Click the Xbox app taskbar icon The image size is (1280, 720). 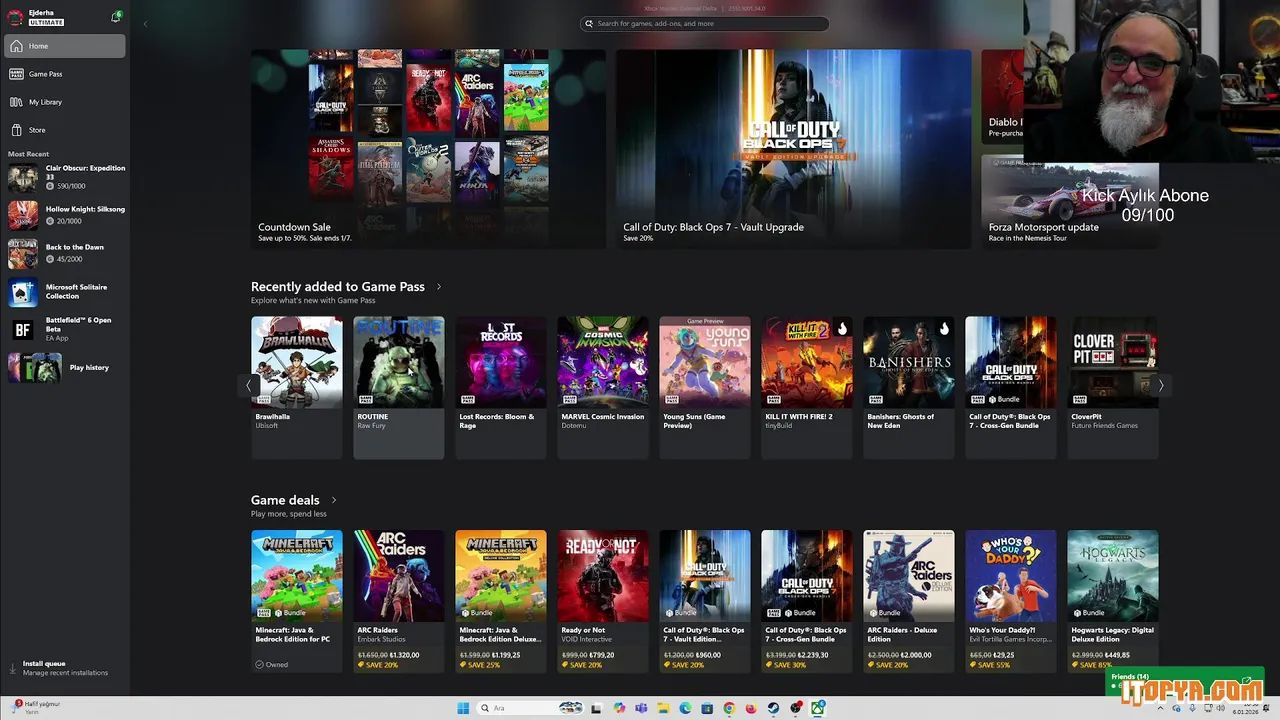[x=818, y=708]
